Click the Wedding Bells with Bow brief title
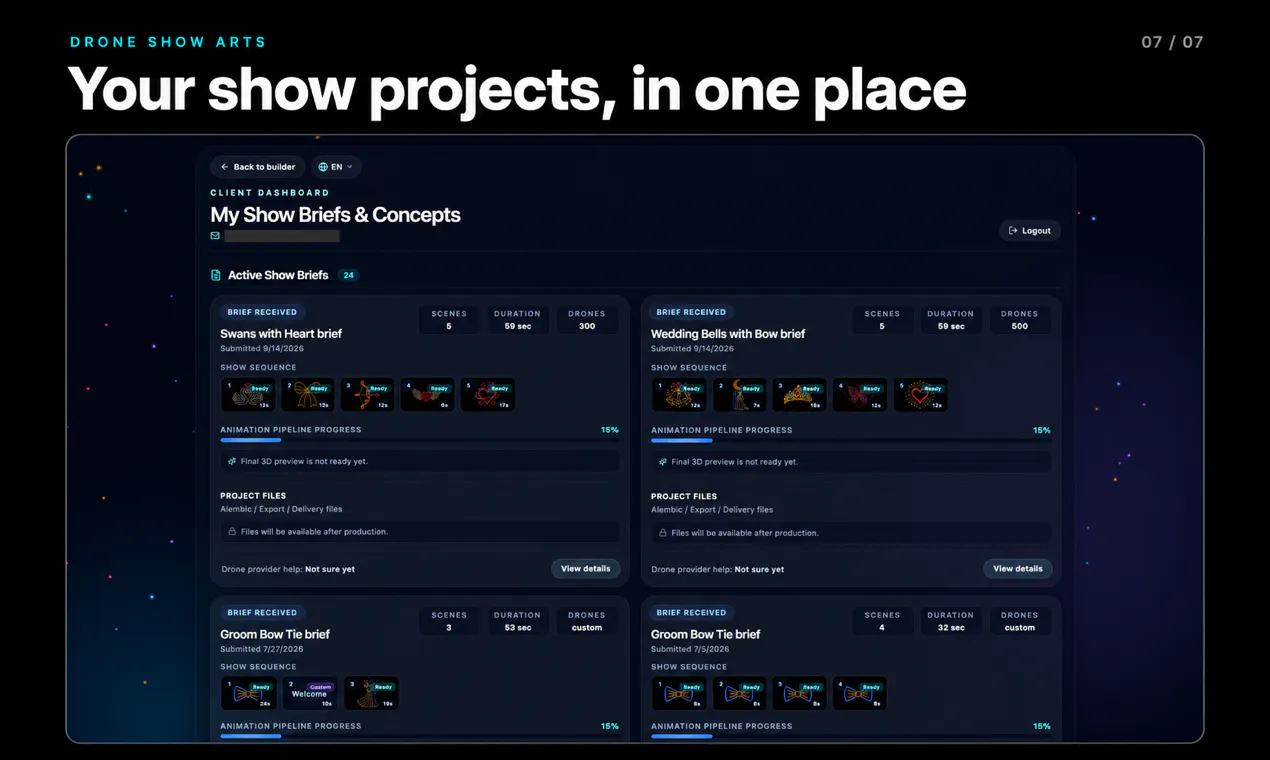The height and width of the screenshot is (760, 1270). click(728, 334)
